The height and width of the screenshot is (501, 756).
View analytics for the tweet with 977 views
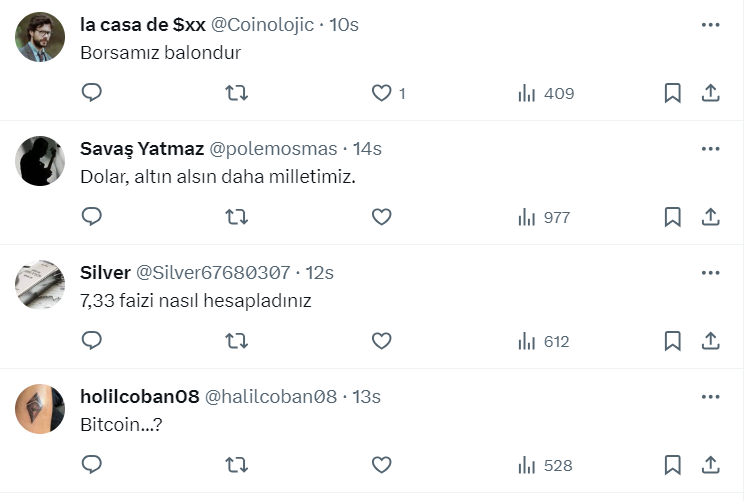point(543,217)
